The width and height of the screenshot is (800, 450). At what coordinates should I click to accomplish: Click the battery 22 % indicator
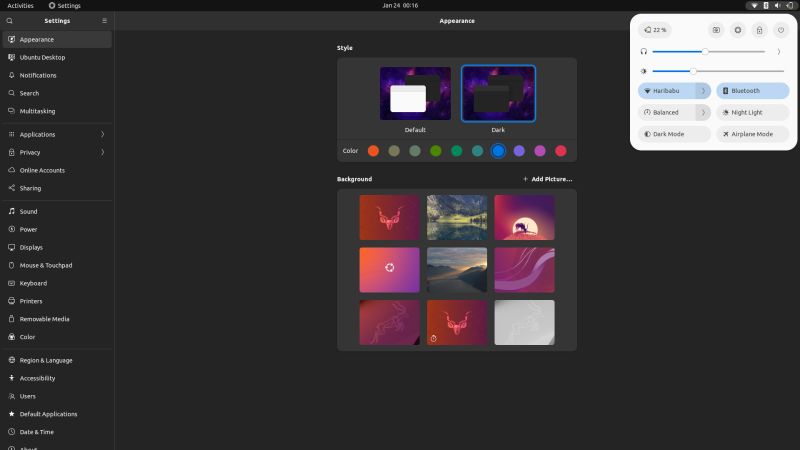click(x=655, y=30)
